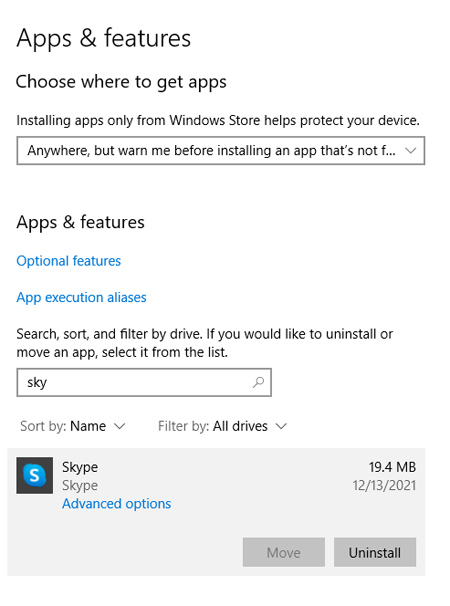Open the Sort by Name dropdown
This screenshot has width=450, height=606.
73,426
